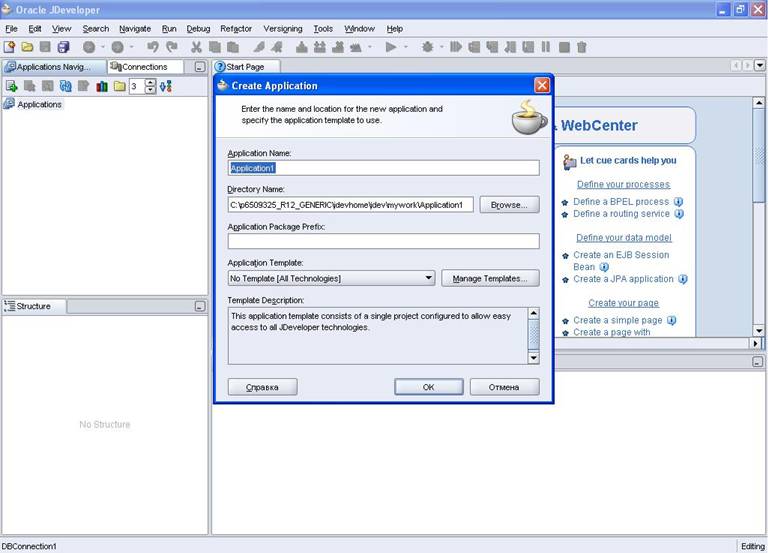Click the info icon beside Define a BPEL process
Viewport: 769px width, 553px height.
tap(678, 201)
